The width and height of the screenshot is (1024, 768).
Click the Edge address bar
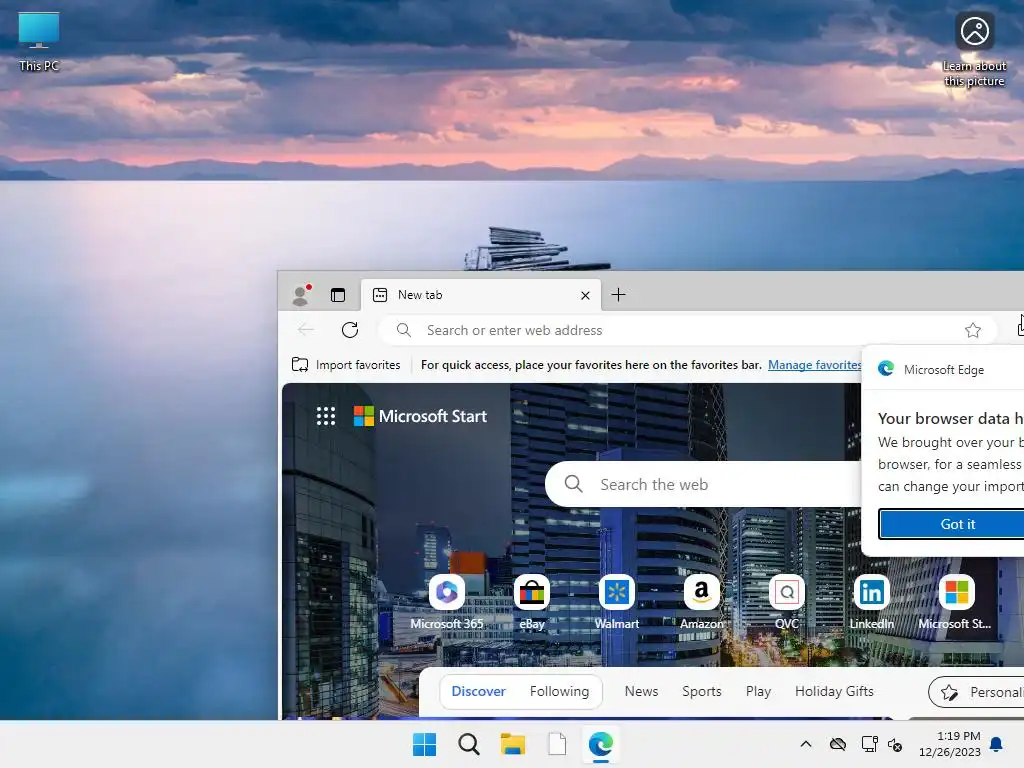coord(687,330)
